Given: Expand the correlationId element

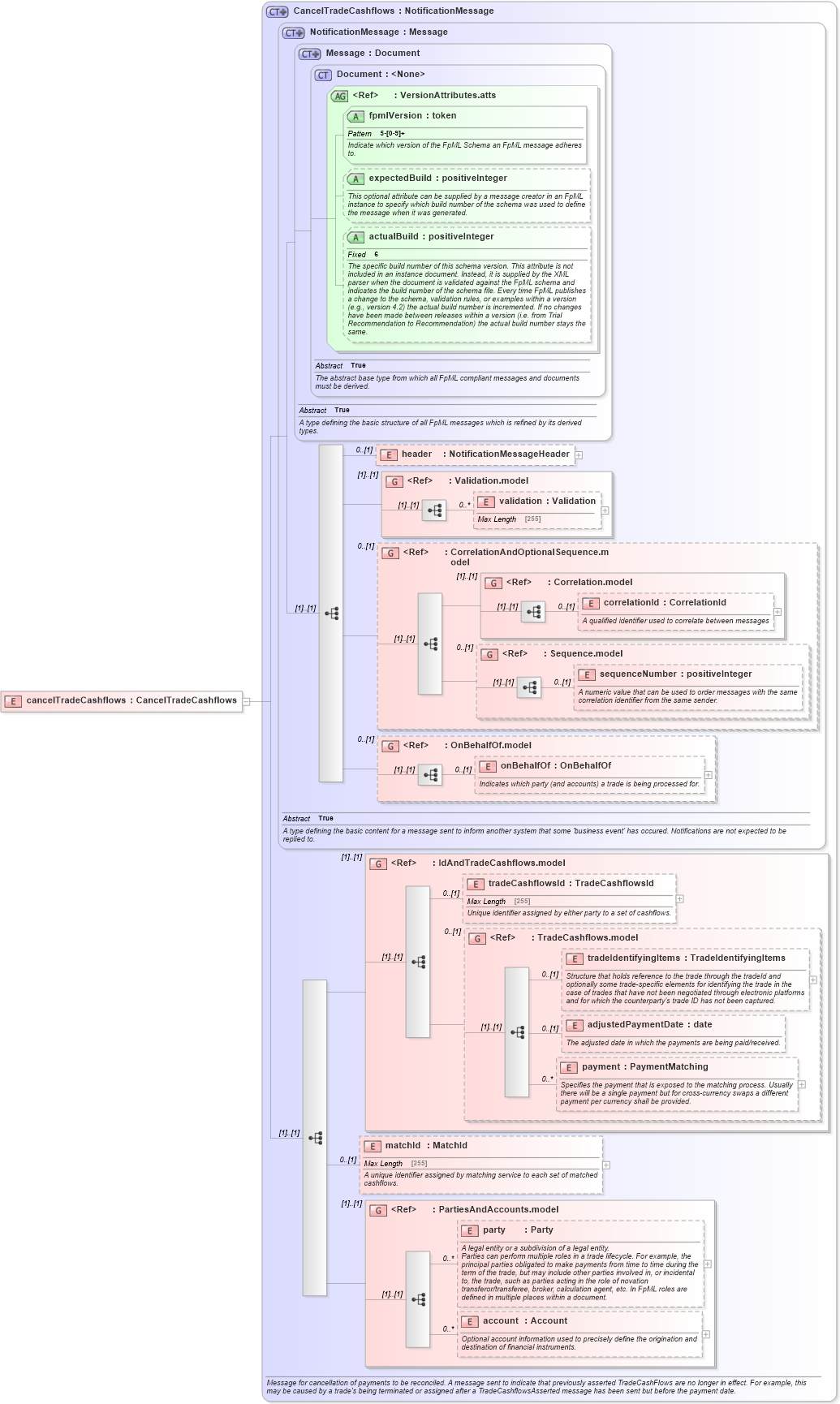Looking at the screenshot, I should point(778,612).
